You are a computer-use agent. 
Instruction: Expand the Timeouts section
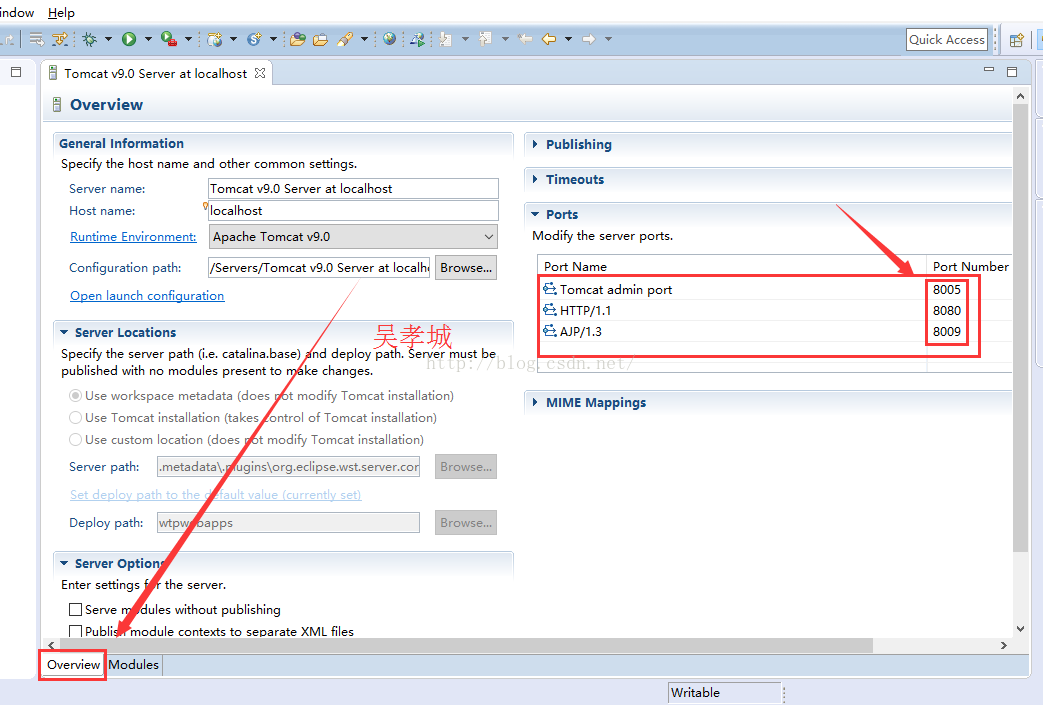(x=535, y=180)
